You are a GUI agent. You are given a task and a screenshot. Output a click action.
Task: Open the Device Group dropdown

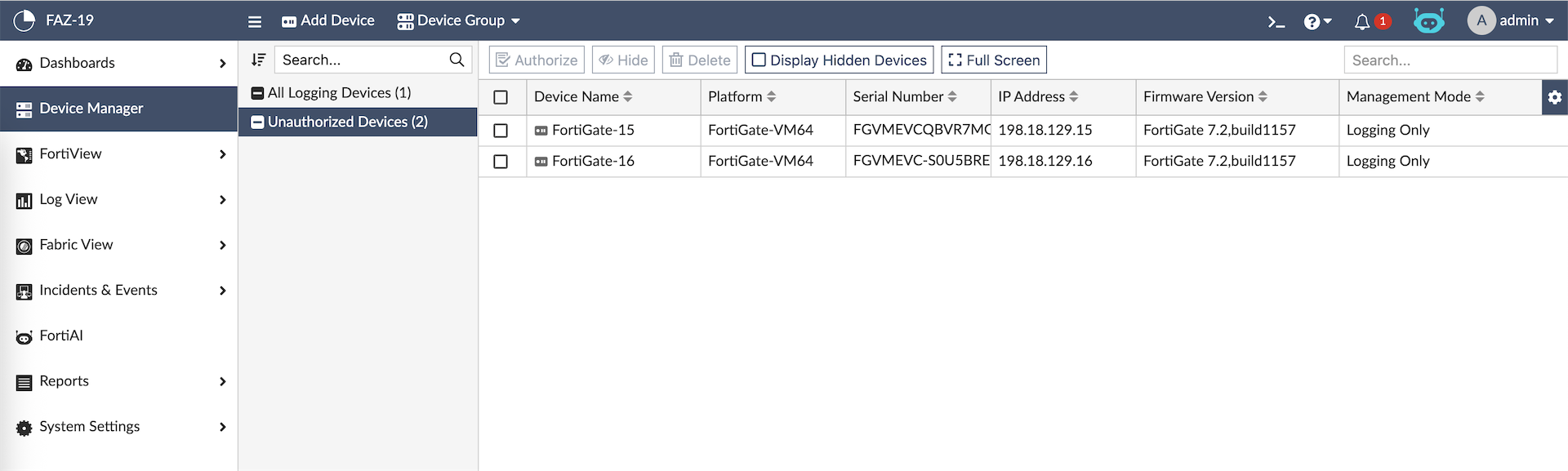458,20
